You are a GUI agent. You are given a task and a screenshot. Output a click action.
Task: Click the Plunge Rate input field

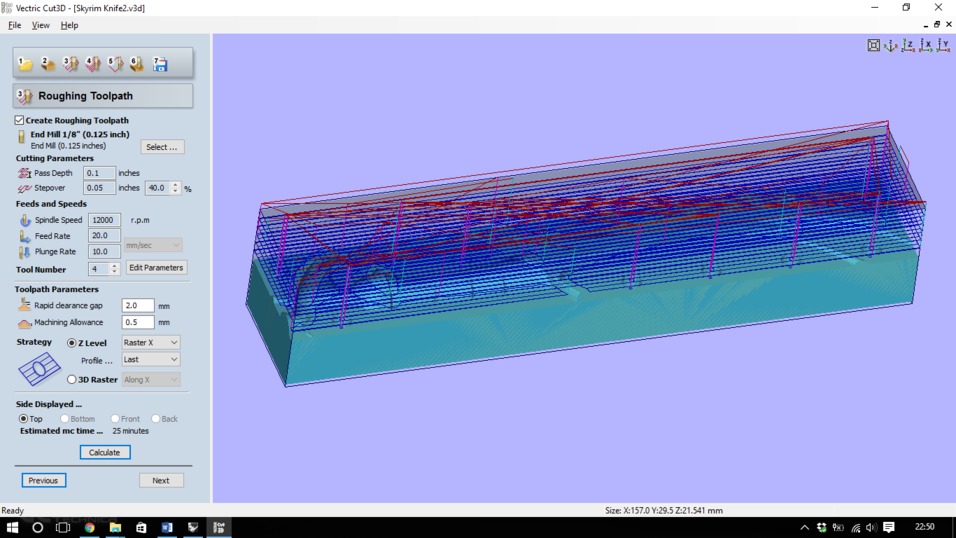pos(104,251)
